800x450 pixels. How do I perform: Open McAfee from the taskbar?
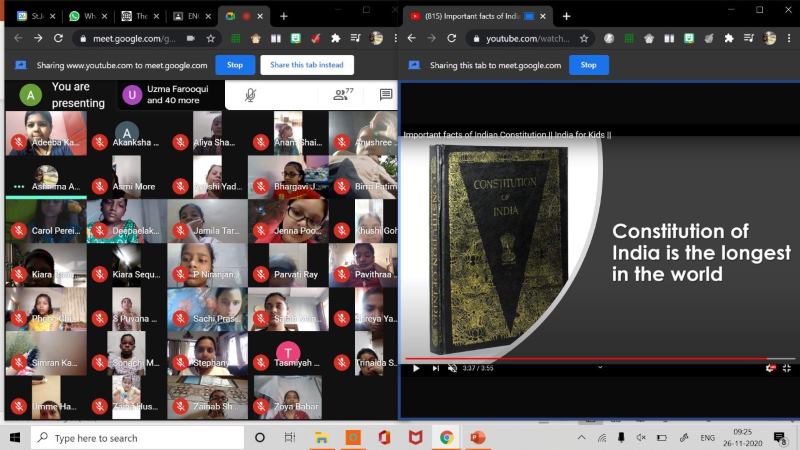[415, 438]
